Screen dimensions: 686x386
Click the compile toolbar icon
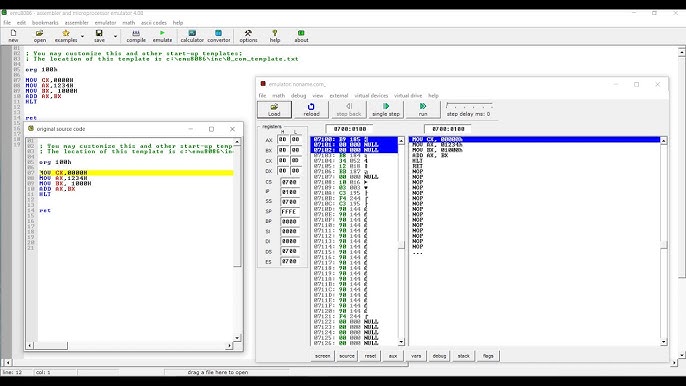(x=136, y=36)
